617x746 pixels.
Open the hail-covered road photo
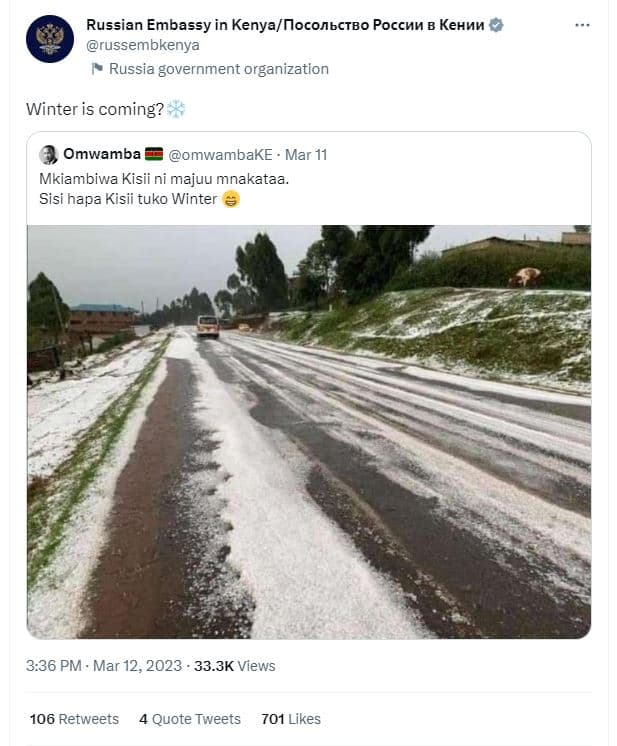coord(308,431)
